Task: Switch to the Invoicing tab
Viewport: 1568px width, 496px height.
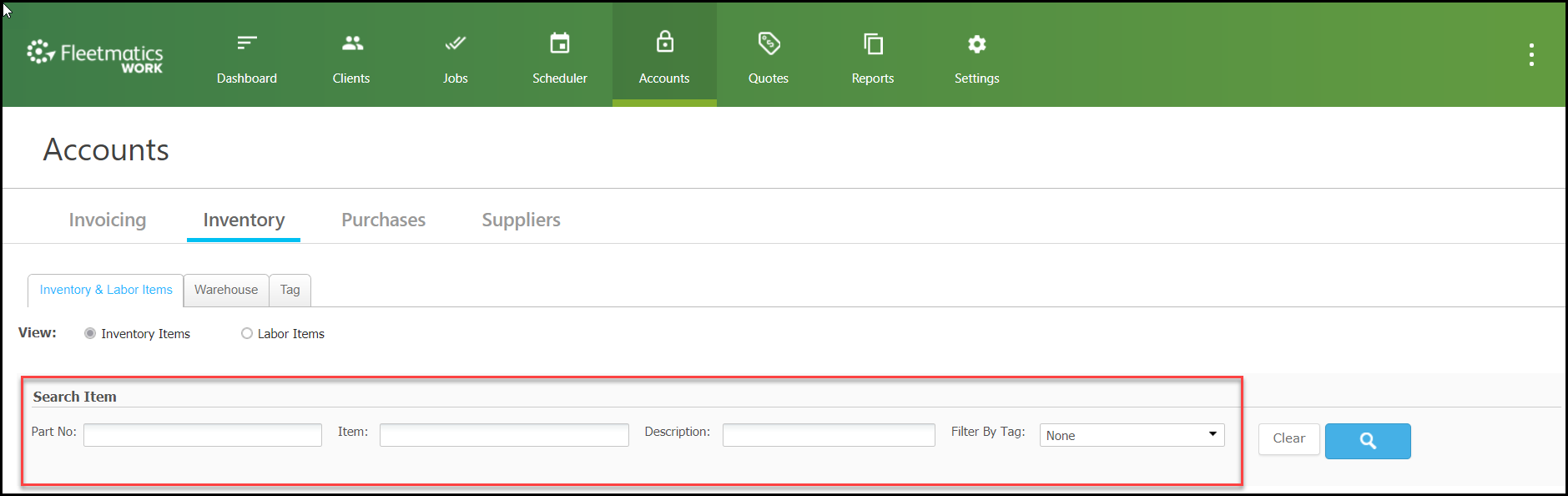Action: 108,220
